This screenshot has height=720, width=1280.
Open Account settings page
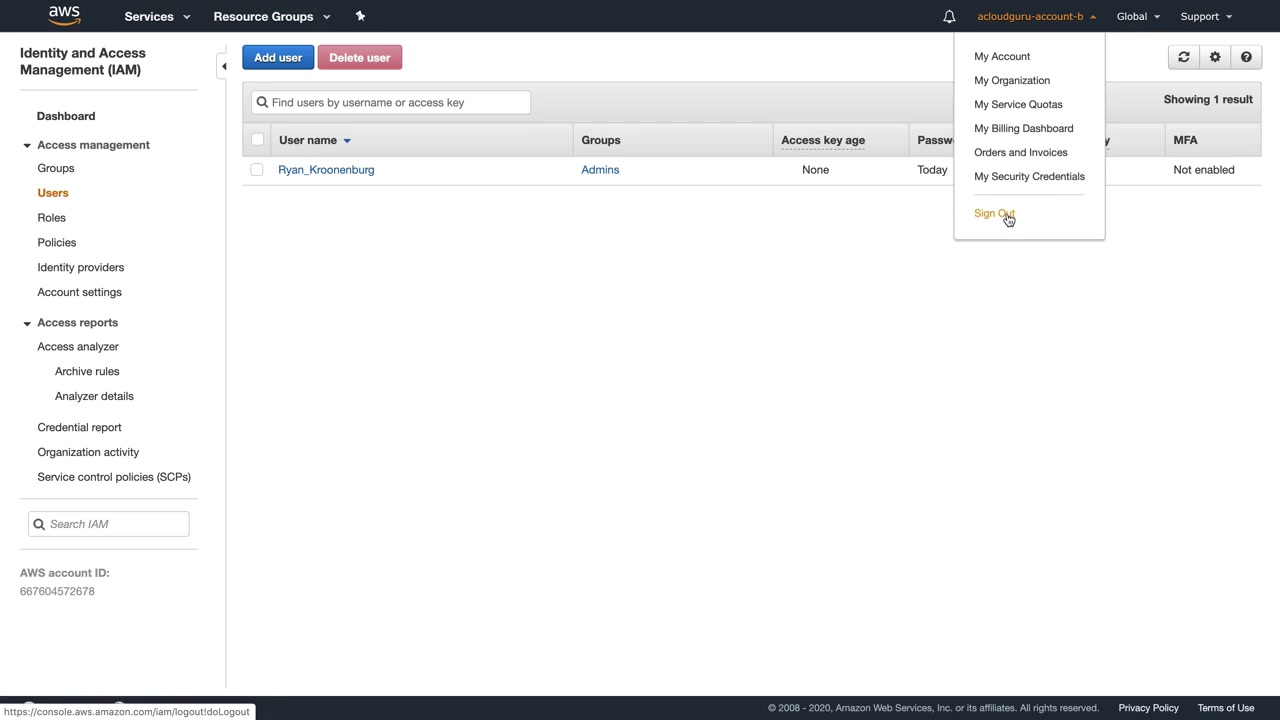pos(79,292)
